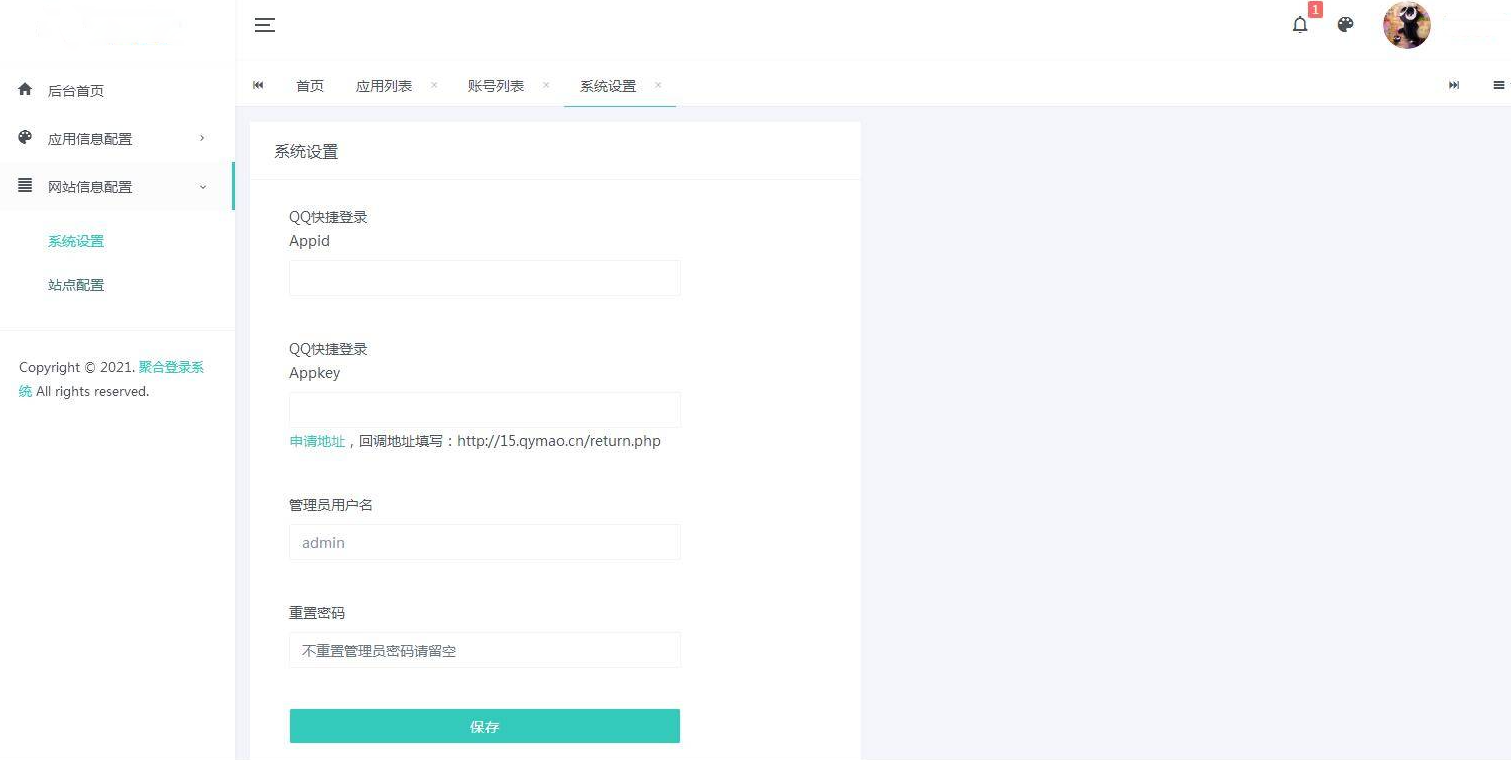Close the 应用列表 tab
This screenshot has height=760, width=1511.
point(434,86)
